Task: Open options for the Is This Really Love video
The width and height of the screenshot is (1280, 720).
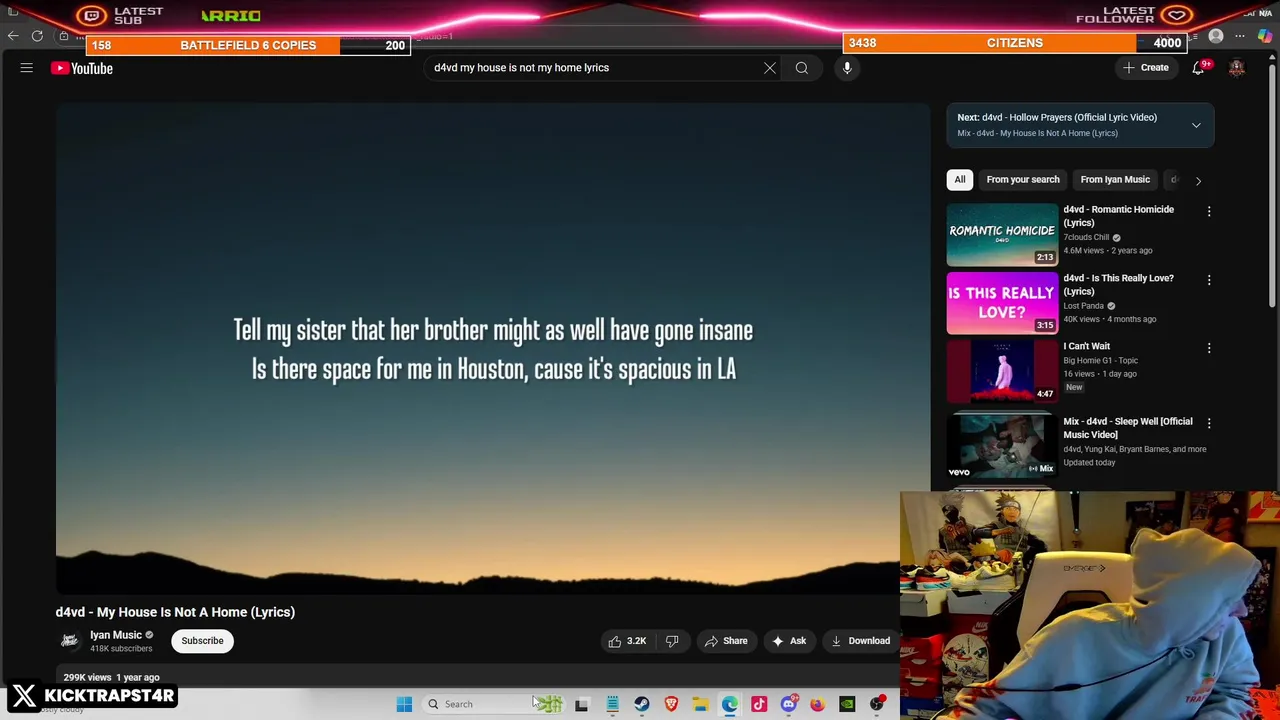Action: pyautogui.click(x=1209, y=281)
